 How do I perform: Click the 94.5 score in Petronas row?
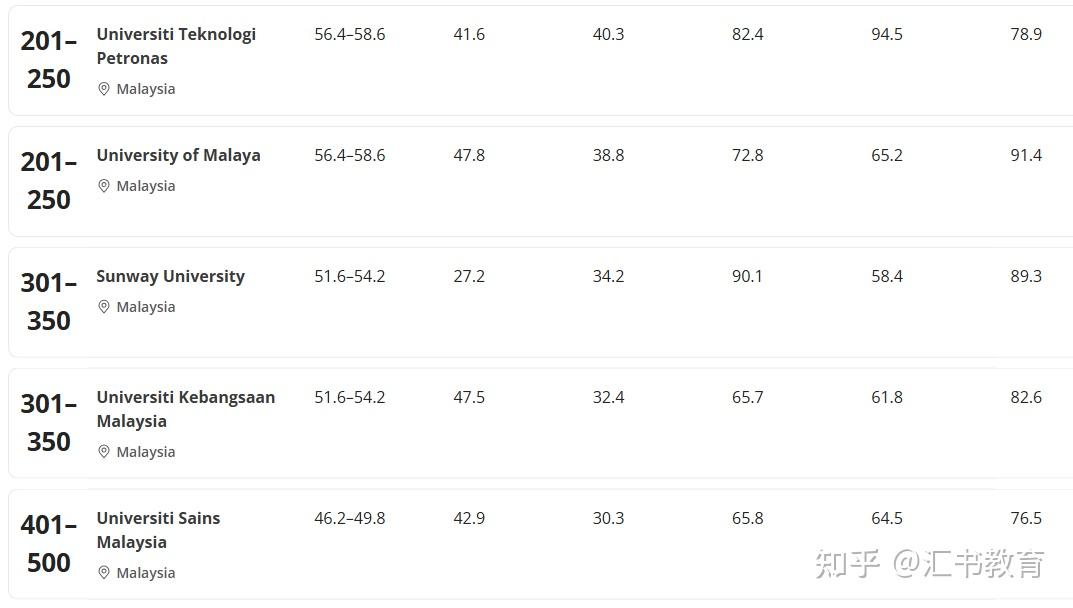886,34
